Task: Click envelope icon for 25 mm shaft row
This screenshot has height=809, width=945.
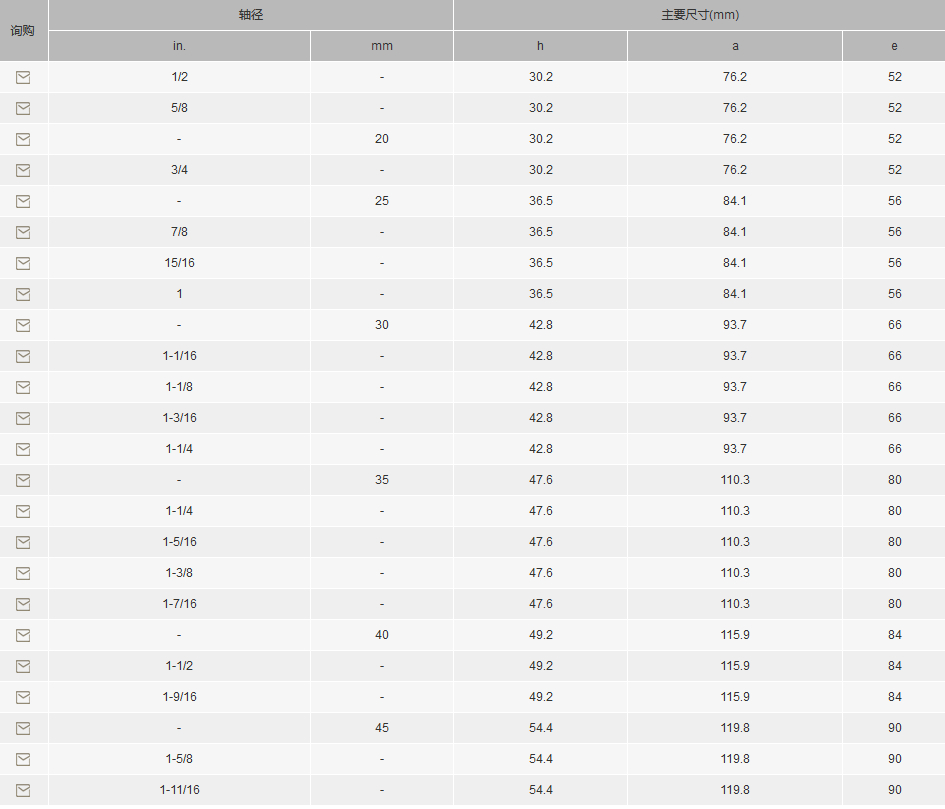Action: coord(23,201)
